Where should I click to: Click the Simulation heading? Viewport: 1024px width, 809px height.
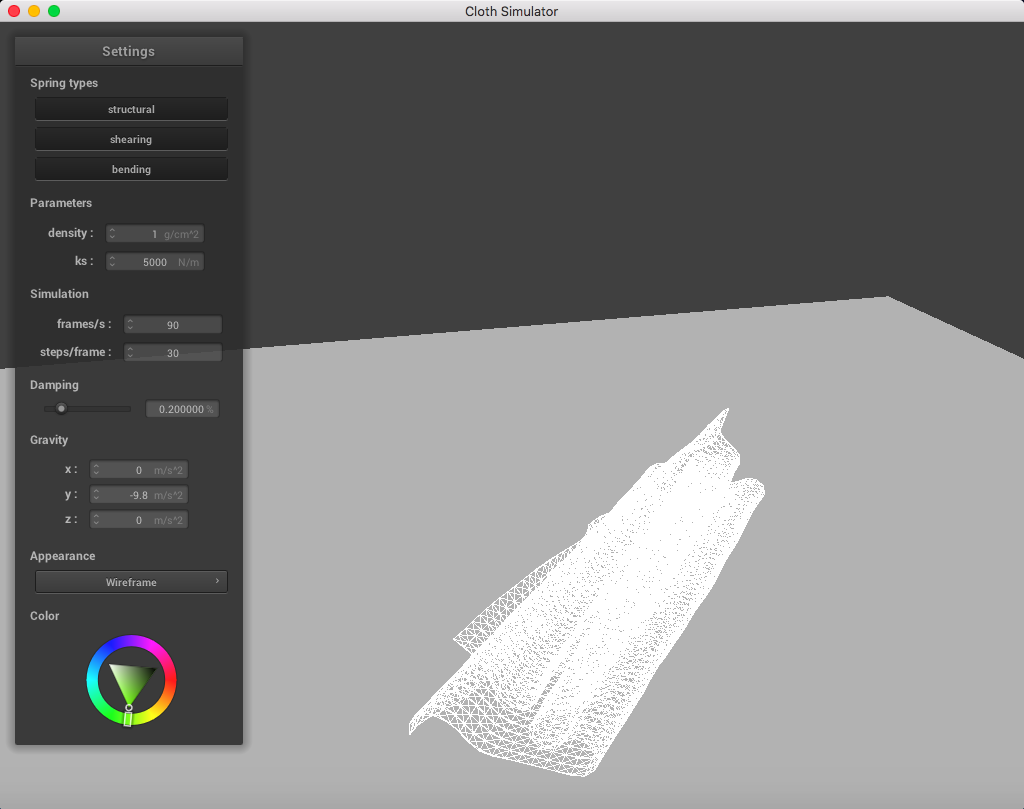[x=59, y=294]
